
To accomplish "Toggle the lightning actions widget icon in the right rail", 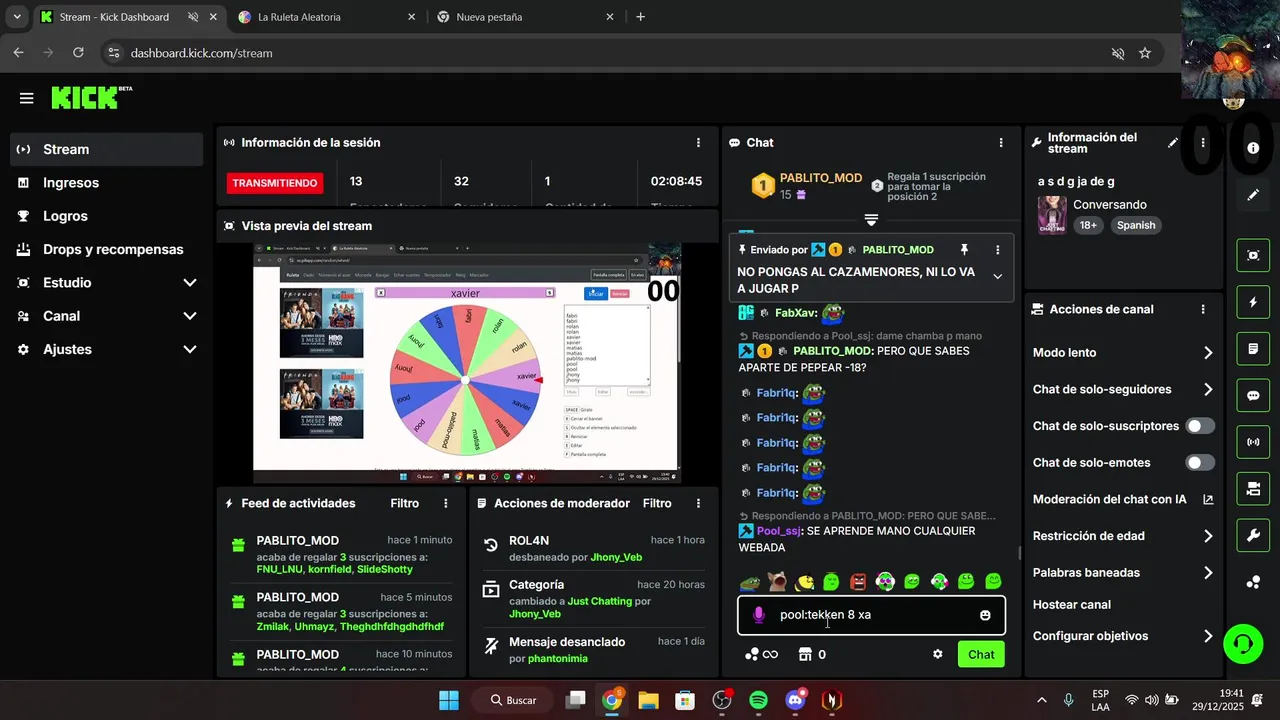I will tap(1253, 302).
